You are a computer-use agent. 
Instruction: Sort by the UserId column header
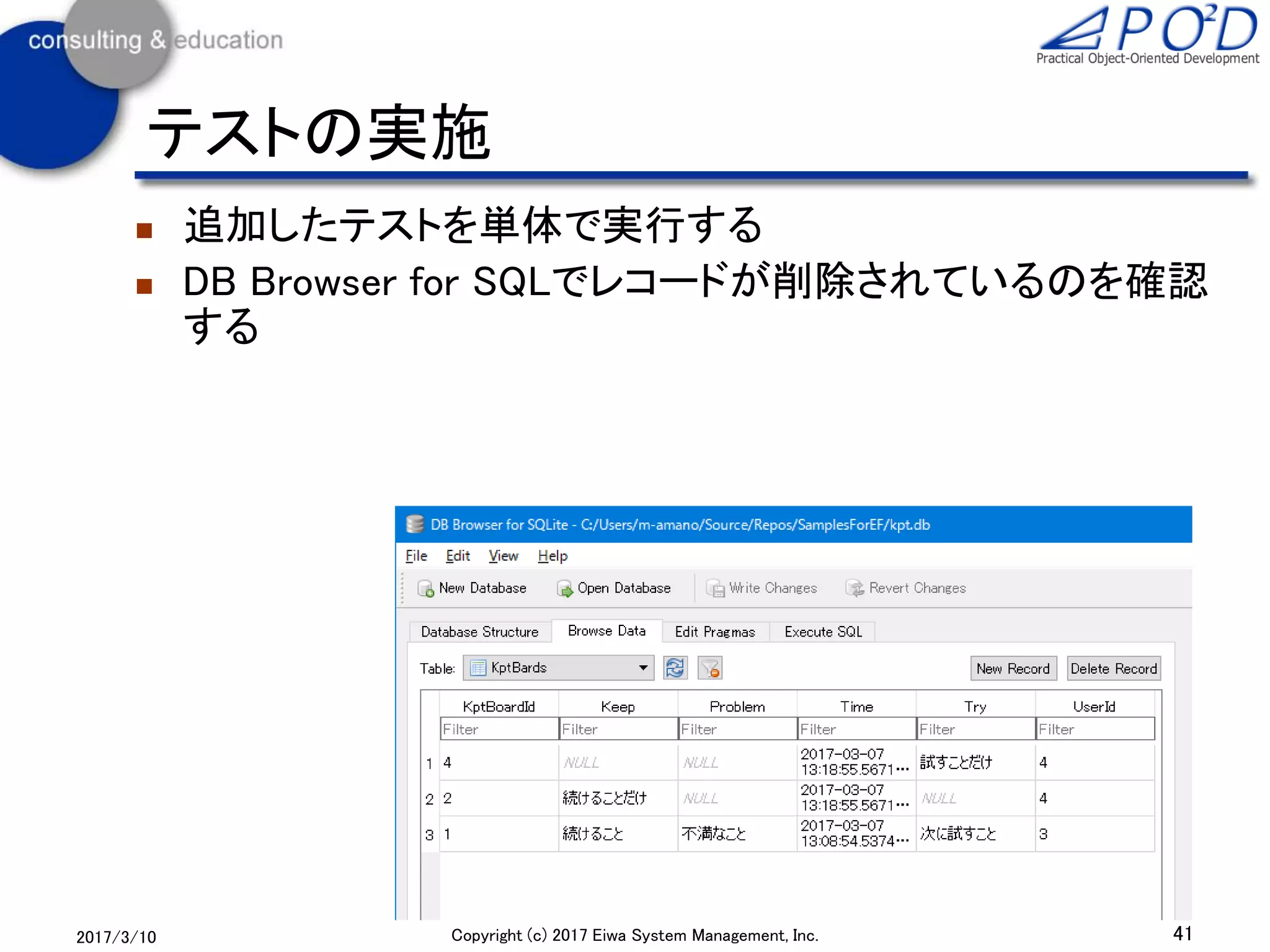click(1095, 706)
